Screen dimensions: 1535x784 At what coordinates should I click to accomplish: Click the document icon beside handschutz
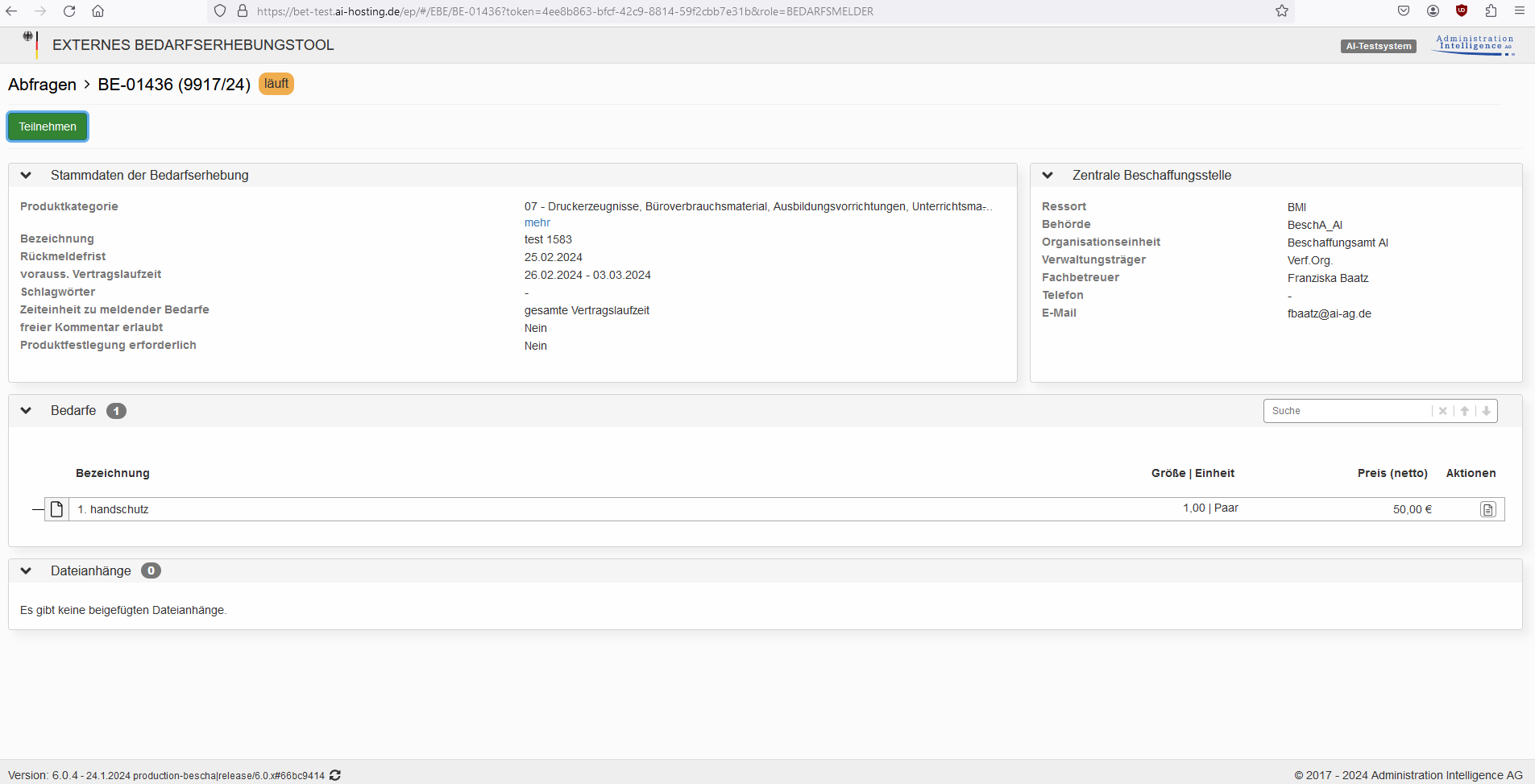tap(56, 509)
